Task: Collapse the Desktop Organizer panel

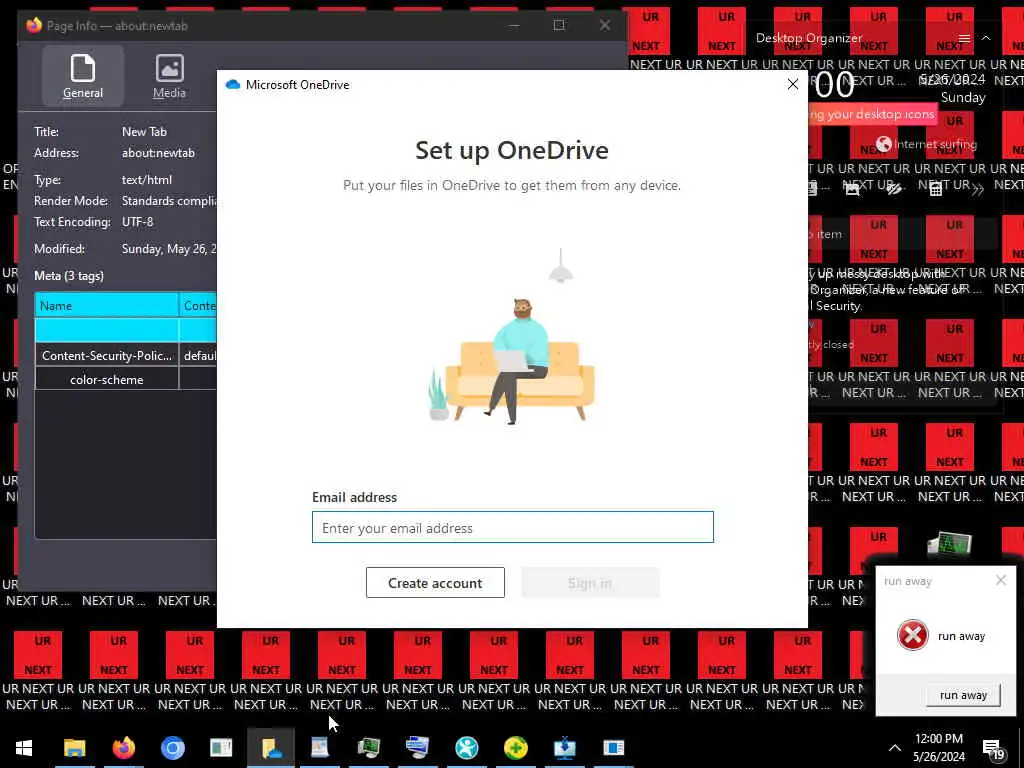Action: [986, 39]
